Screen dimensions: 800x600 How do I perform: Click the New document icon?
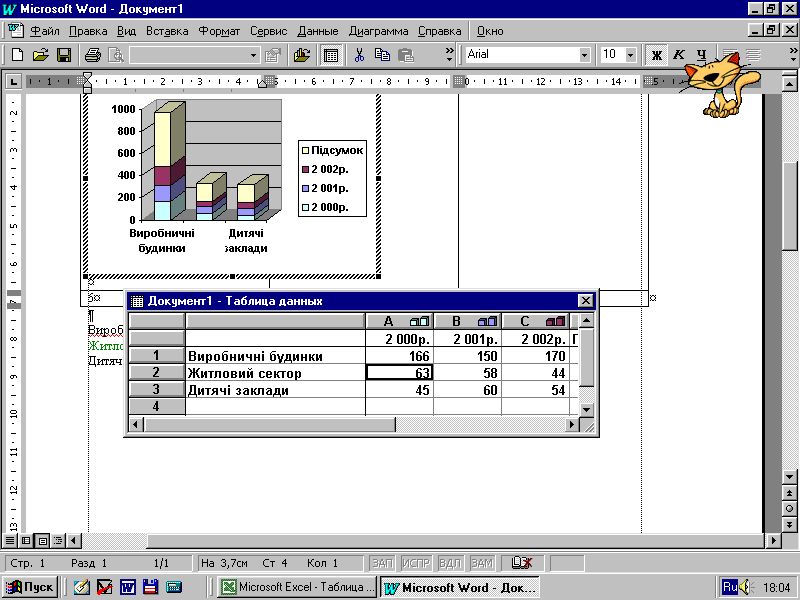point(17,55)
